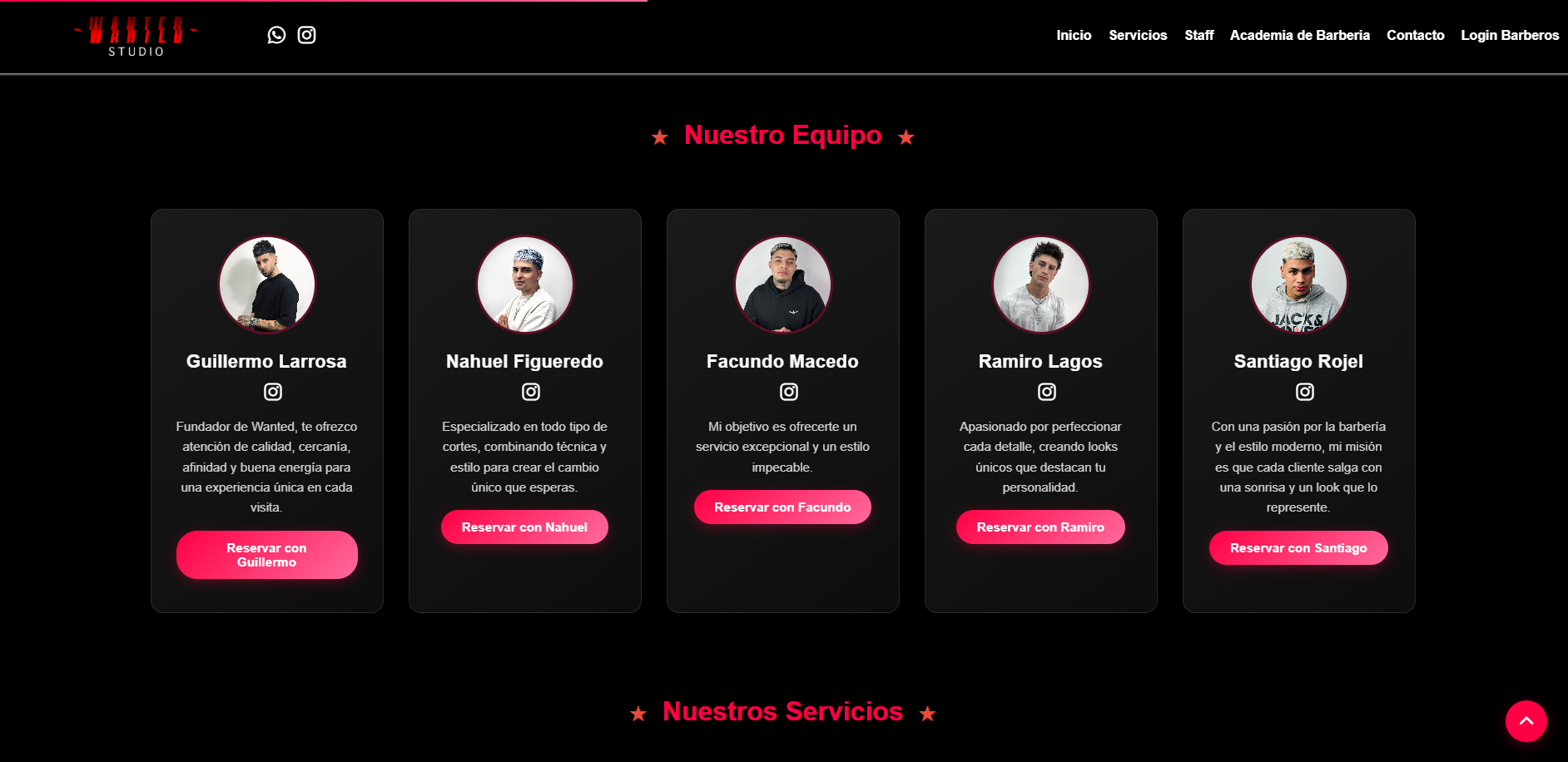
Task: Open the Servicios menu item
Action: click(1138, 35)
